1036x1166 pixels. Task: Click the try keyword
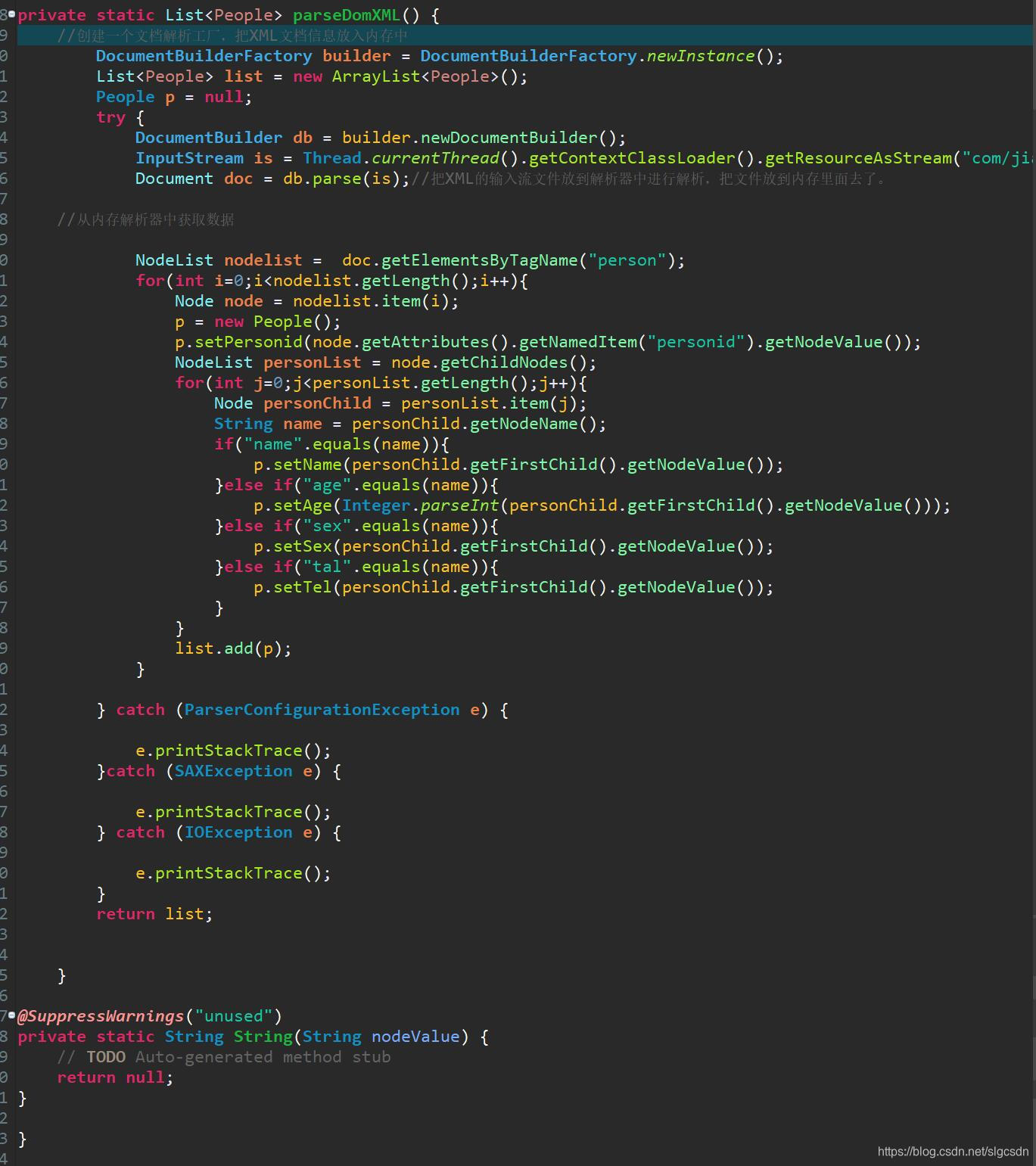110,117
